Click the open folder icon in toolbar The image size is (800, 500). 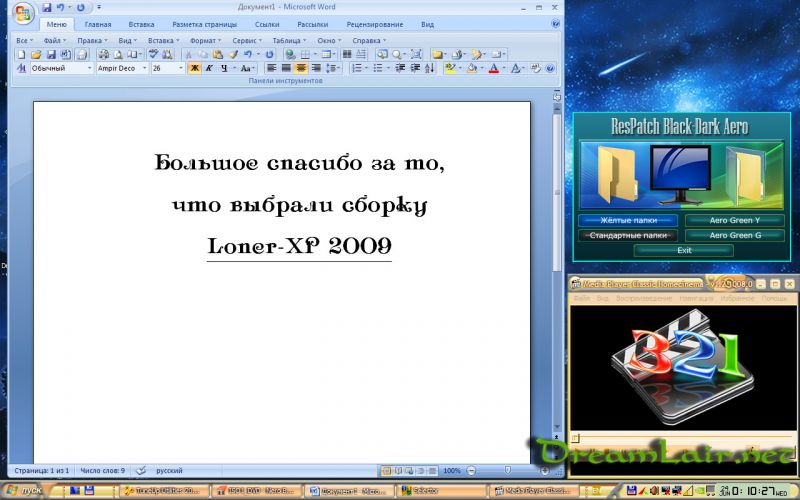[35, 54]
